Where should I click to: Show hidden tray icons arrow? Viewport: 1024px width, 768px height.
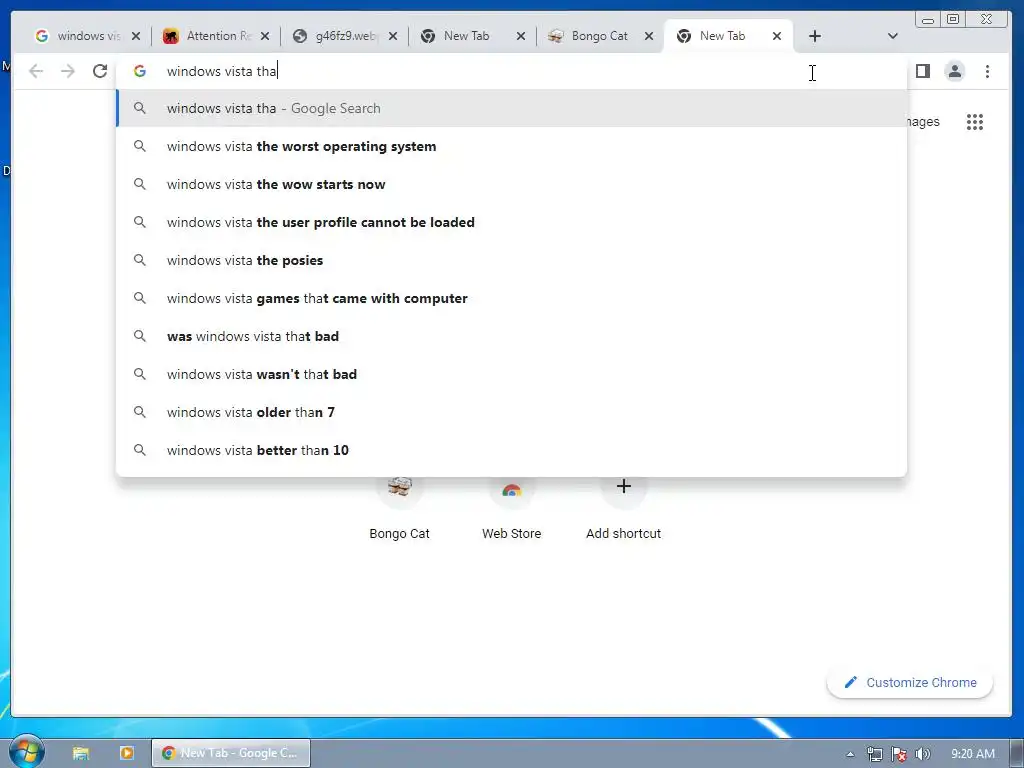[850, 754]
